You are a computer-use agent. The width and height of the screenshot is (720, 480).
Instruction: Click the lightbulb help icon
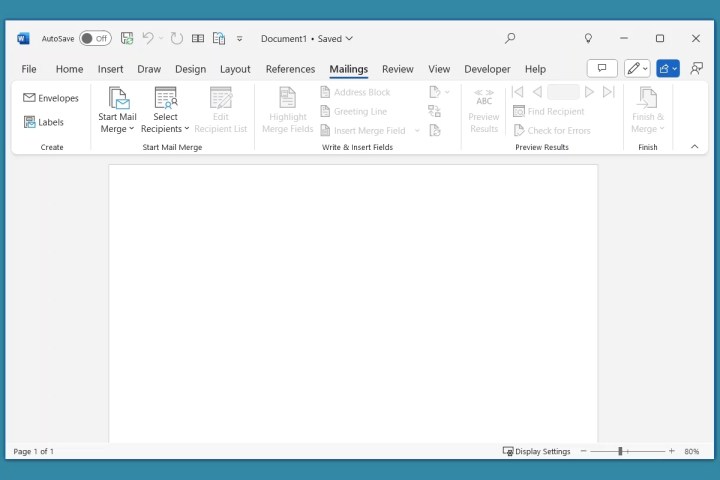(x=588, y=38)
